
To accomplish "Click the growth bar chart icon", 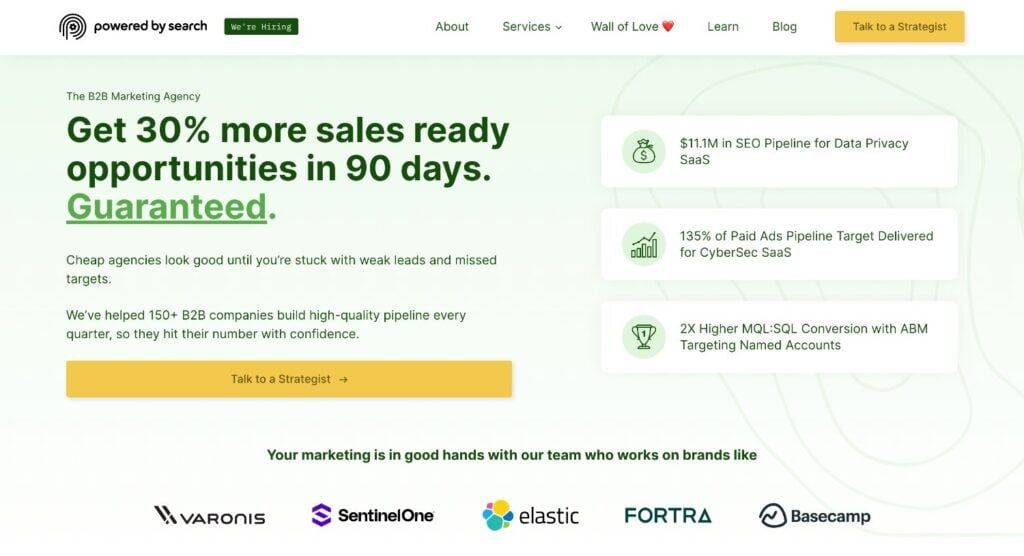I will (x=643, y=244).
